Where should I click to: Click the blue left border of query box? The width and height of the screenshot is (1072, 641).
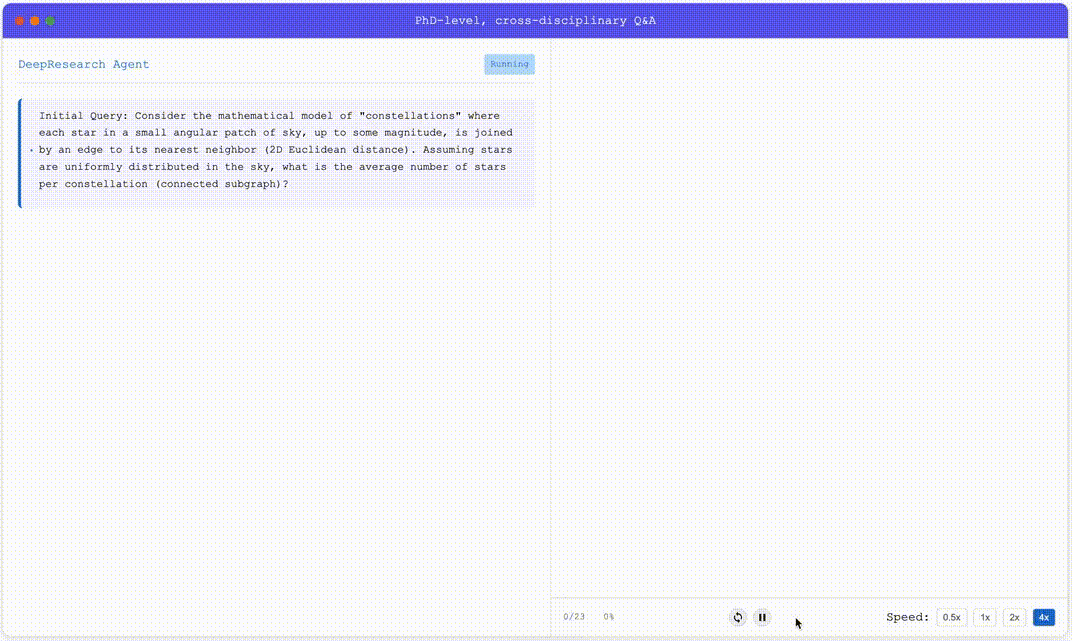[19, 153]
